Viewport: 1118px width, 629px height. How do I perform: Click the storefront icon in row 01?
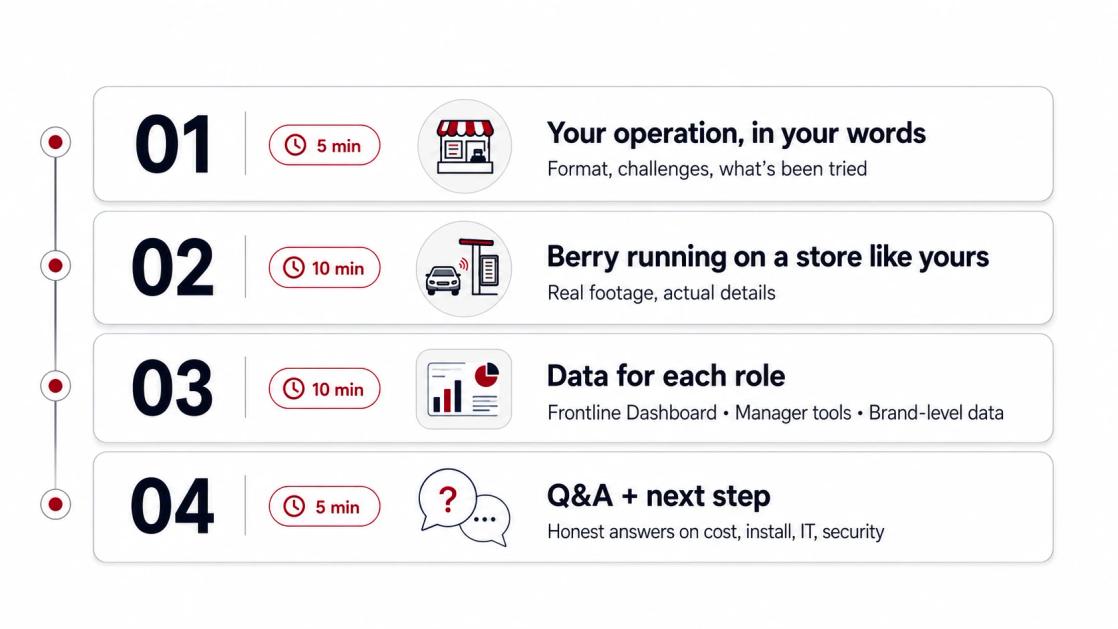pyautogui.click(x=464, y=146)
